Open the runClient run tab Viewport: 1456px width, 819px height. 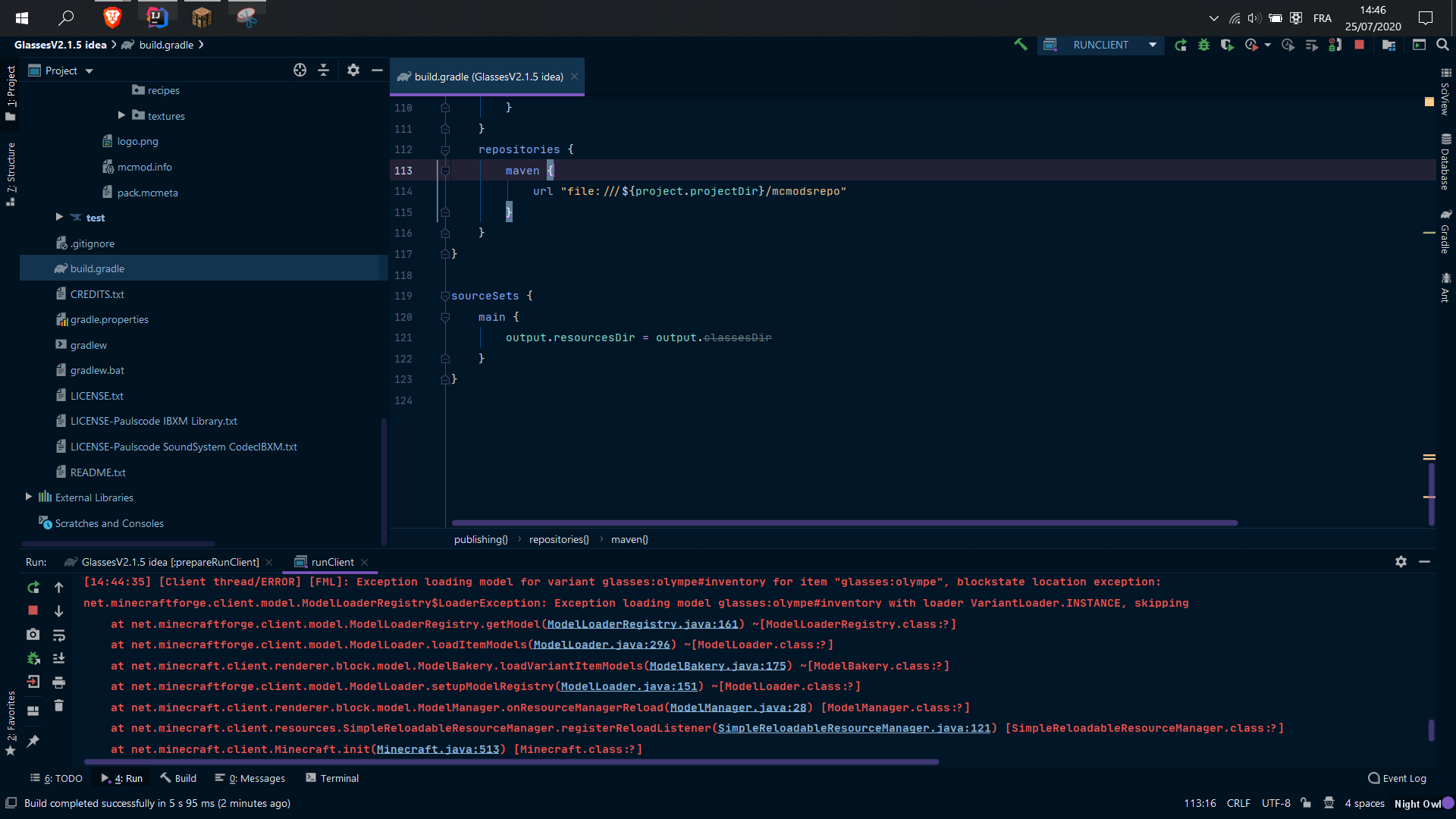[332, 562]
